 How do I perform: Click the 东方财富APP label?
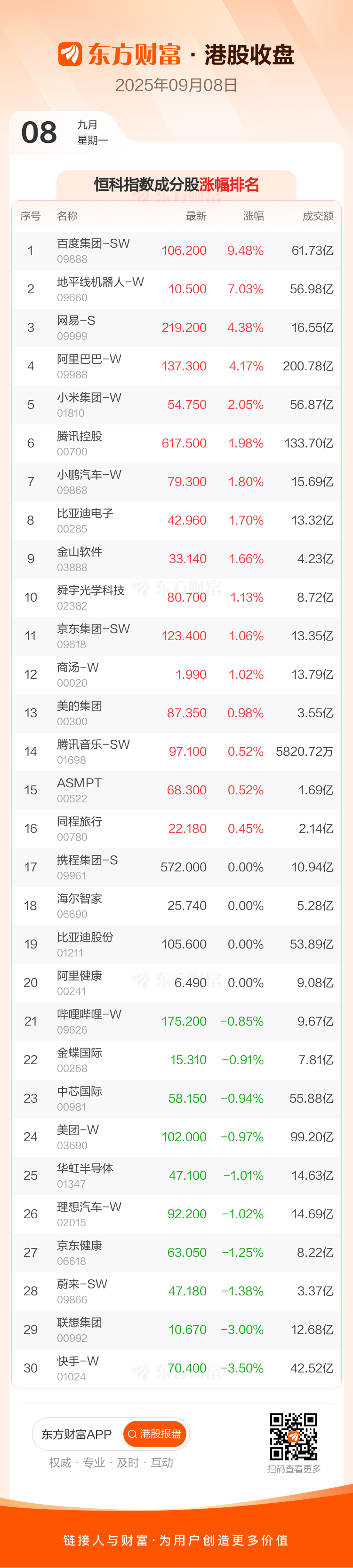(x=76, y=1435)
